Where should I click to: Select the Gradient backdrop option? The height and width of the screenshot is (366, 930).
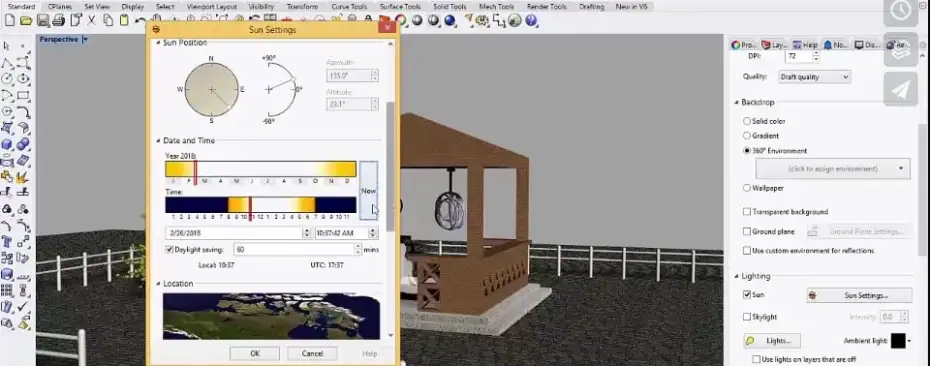click(747, 136)
